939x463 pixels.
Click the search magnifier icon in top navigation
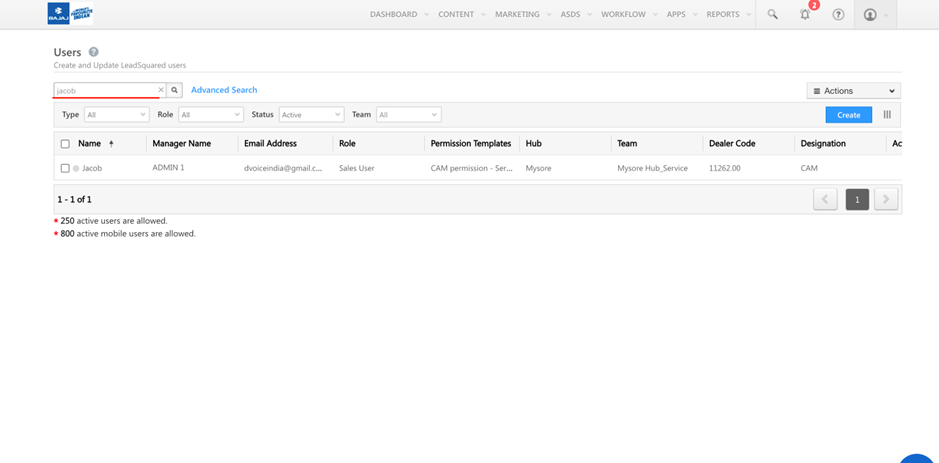[x=772, y=15]
